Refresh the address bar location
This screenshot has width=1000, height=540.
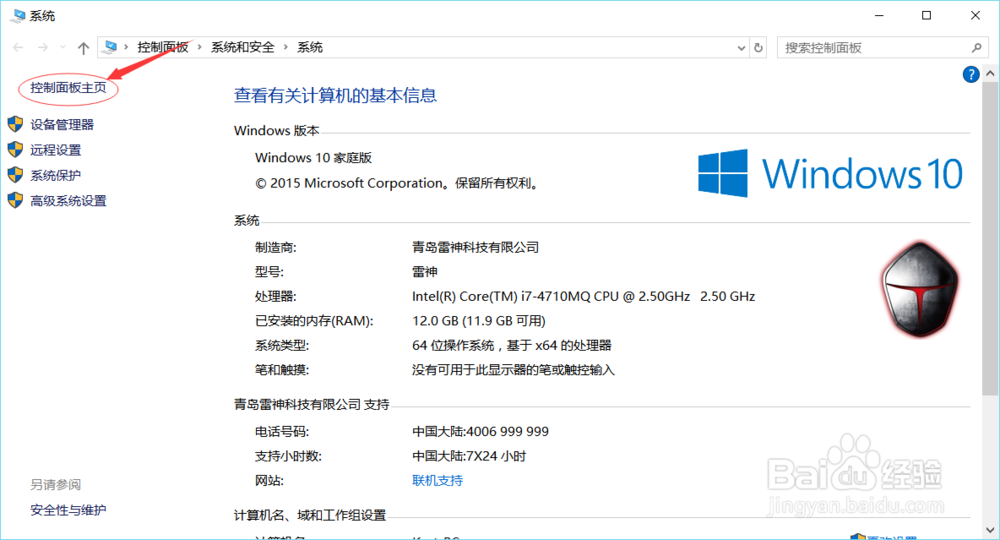(x=758, y=48)
